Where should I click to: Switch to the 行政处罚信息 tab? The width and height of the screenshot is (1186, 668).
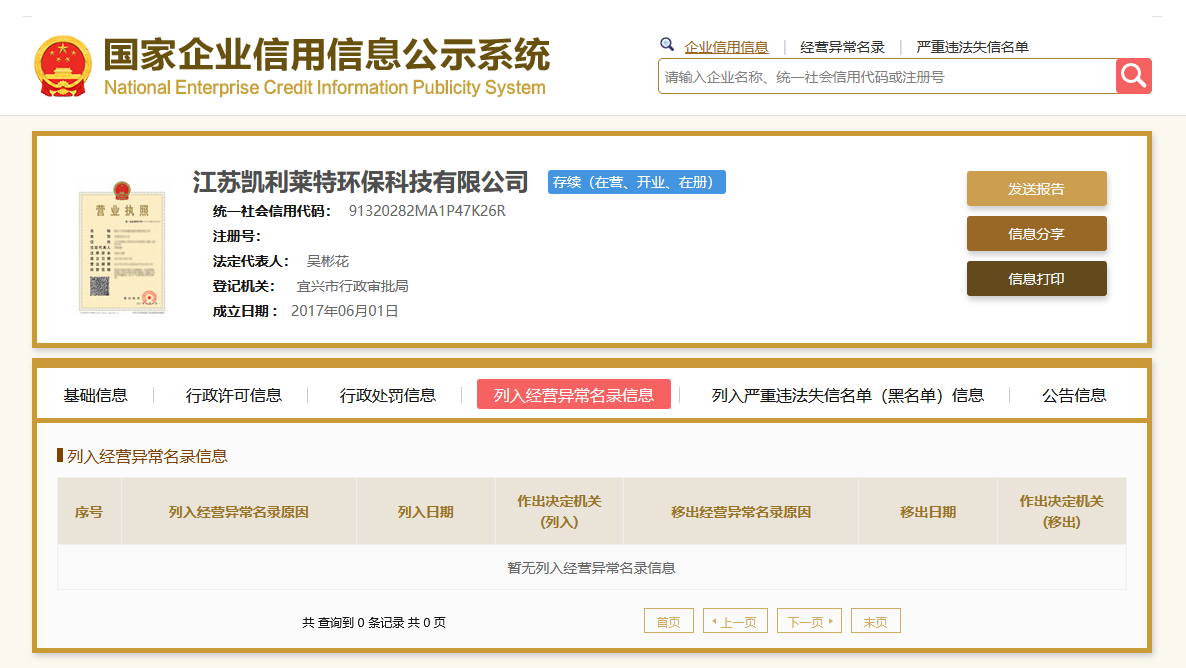(x=387, y=395)
